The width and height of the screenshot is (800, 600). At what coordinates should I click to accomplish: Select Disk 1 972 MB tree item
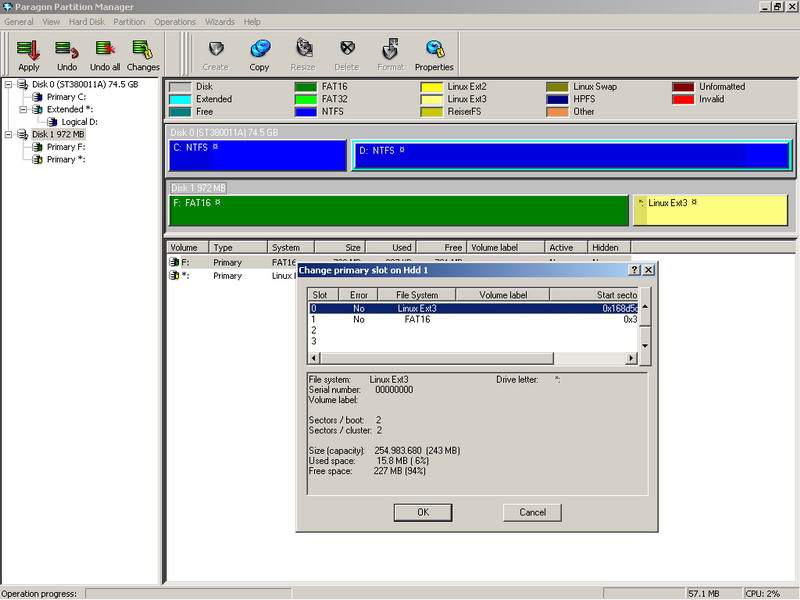tap(58, 134)
